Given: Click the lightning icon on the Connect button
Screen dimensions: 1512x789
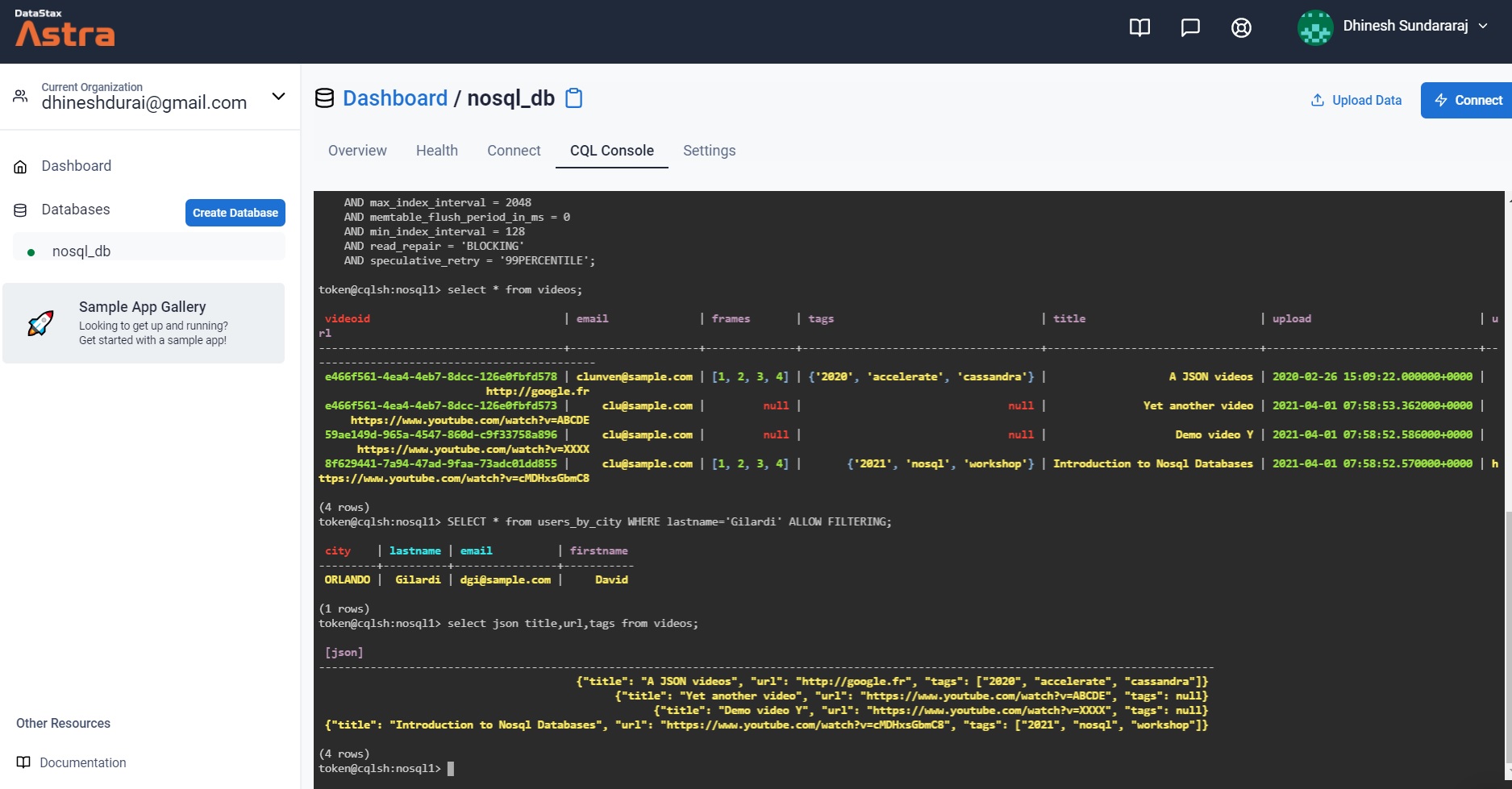Looking at the screenshot, I should (1442, 100).
